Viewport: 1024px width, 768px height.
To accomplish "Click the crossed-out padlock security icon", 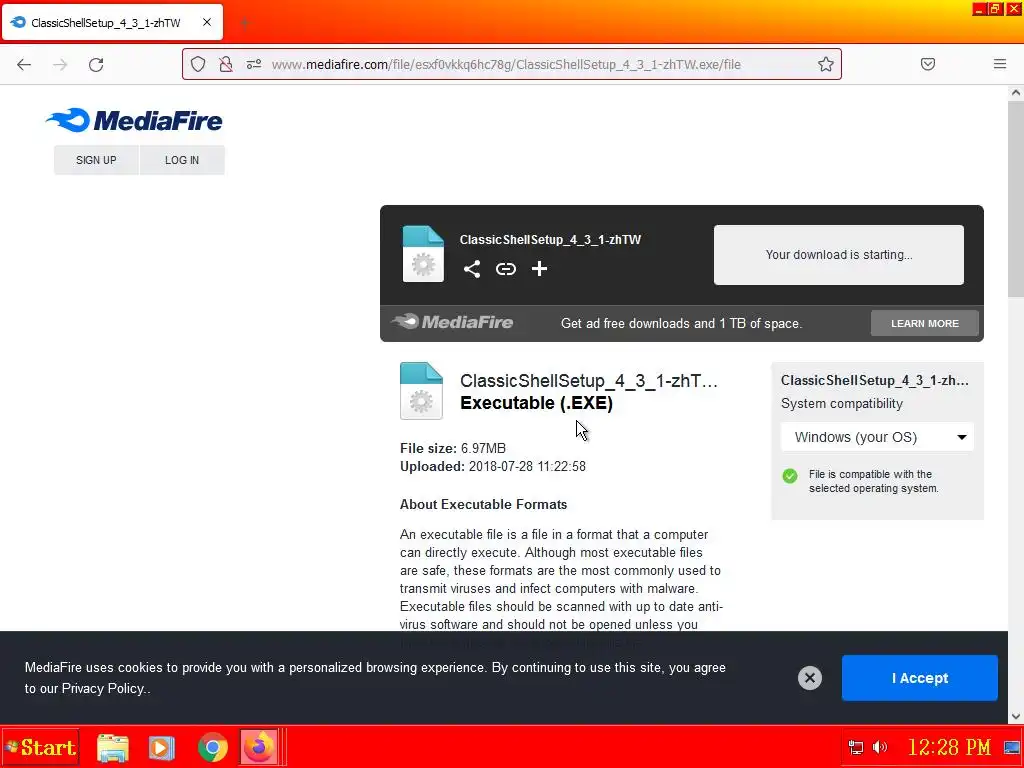I will [x=226, y=64].
